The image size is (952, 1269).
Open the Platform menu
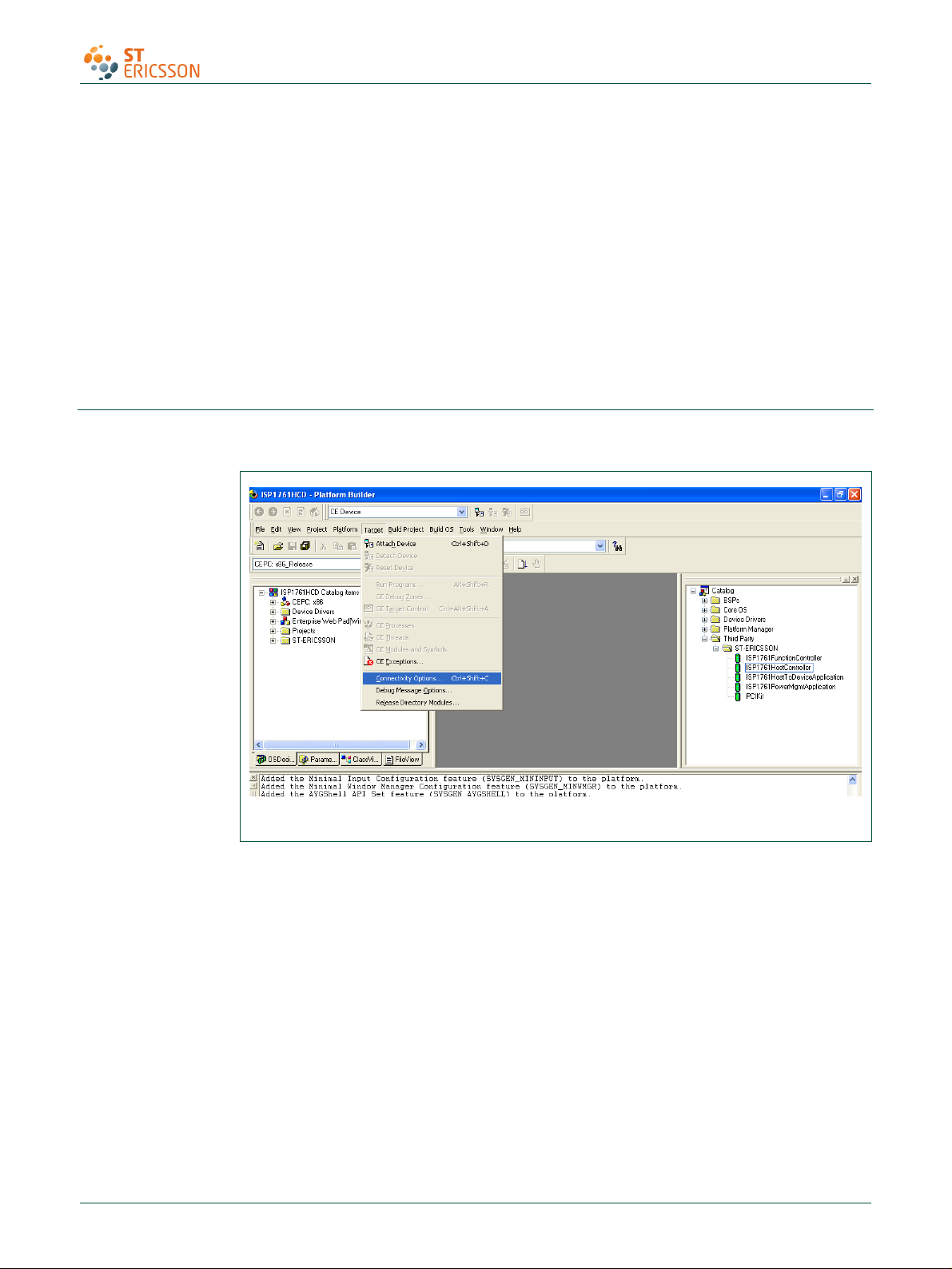pos(345,529)
